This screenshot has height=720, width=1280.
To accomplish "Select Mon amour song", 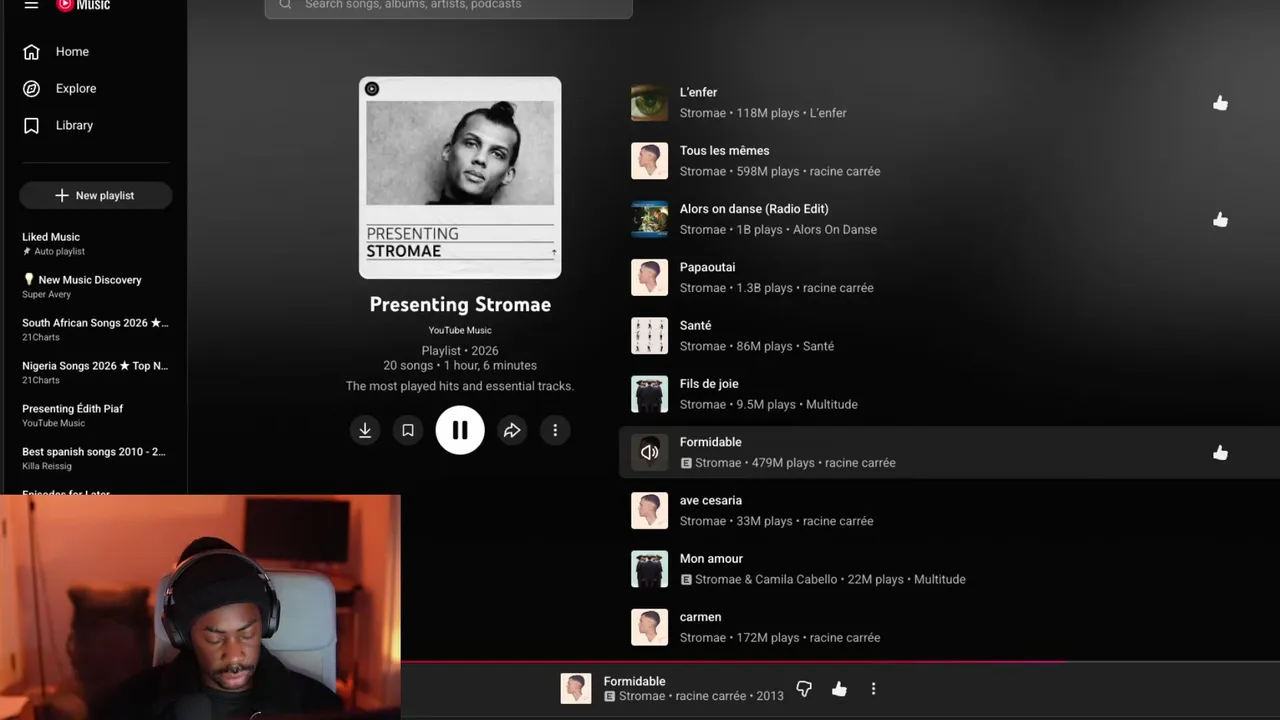I will 711,559.
